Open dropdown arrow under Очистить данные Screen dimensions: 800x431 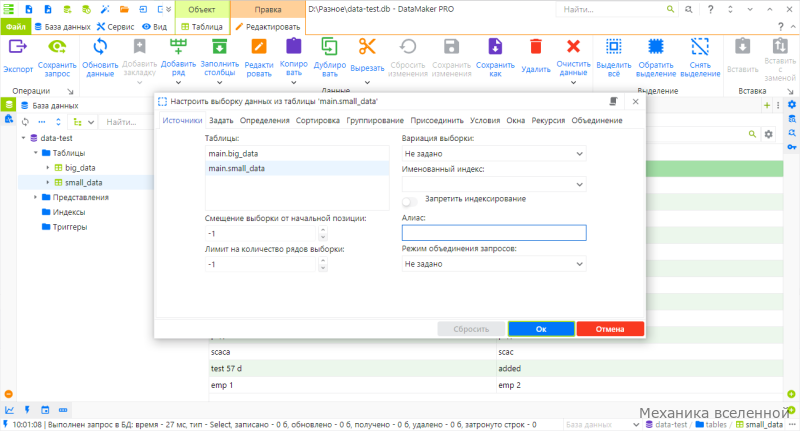click(573, 83)
